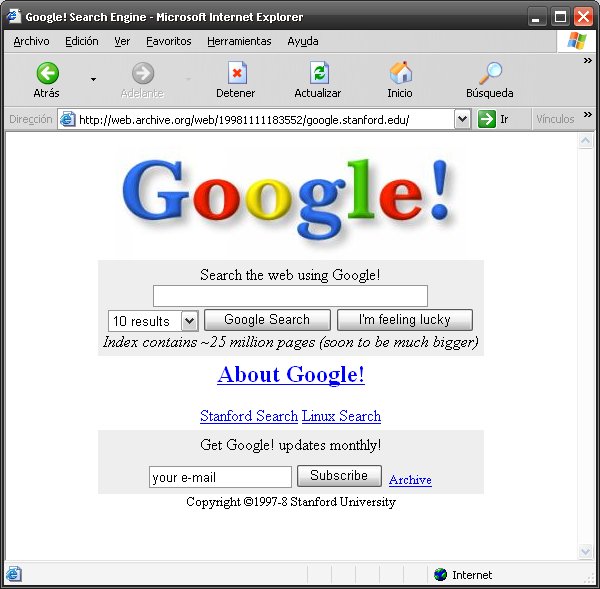This screenshot has height=589, width=600.
Task: Click the scrollbar down arrow
Action: coord(585,551)
